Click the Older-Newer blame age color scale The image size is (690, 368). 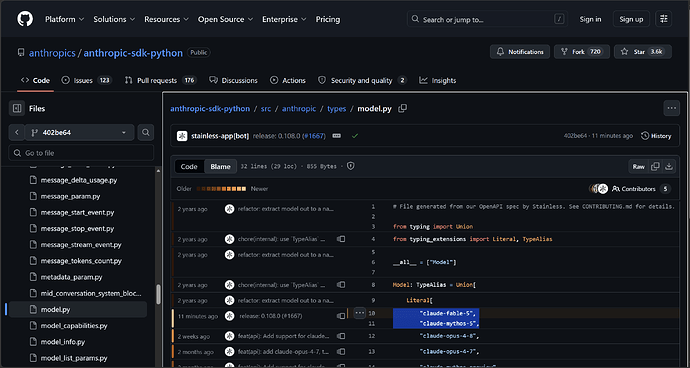coord(221,189)
